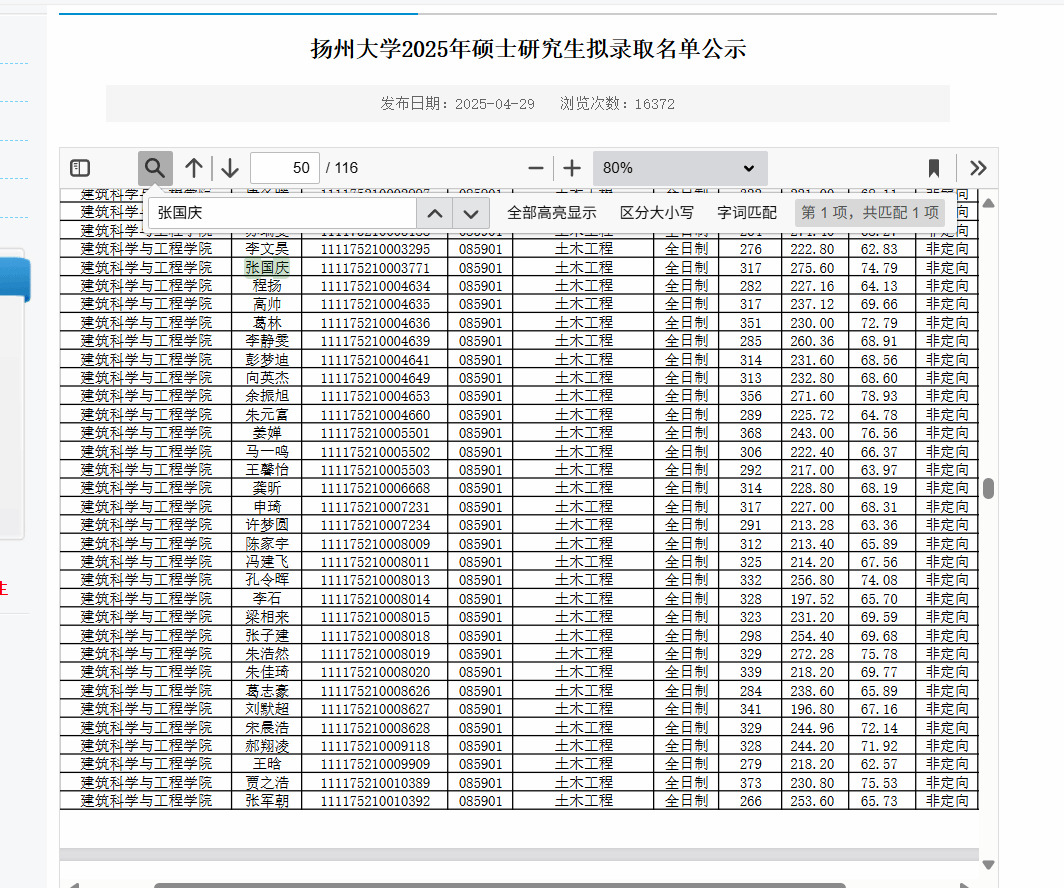The height and width of the screenshot is (888, 1064).
Task: Click the page number field showing 50
Action: coord(285,168)
